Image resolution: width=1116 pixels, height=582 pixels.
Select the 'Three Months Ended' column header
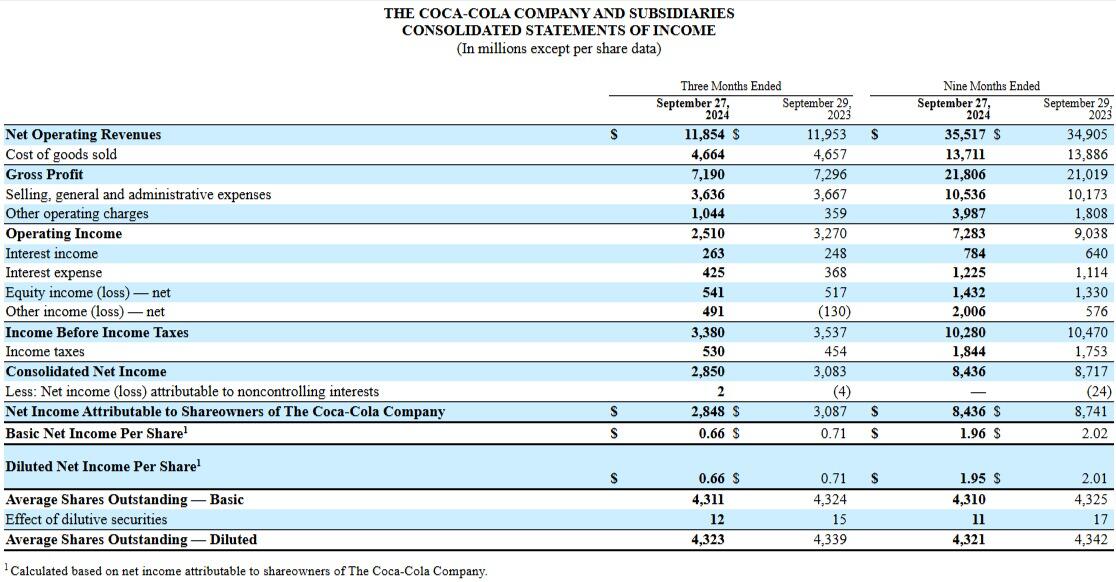(731, 86)
